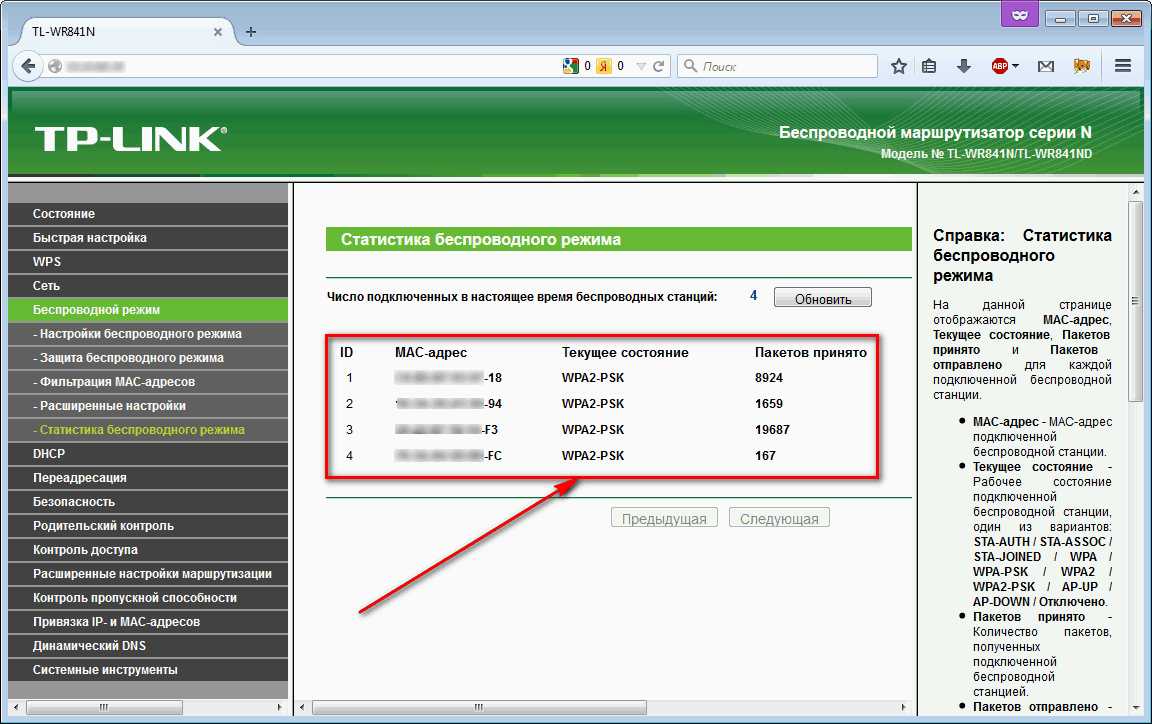Open the bookmarks list icon
This screenshot has height=724, width=1152.
(930, 66)
